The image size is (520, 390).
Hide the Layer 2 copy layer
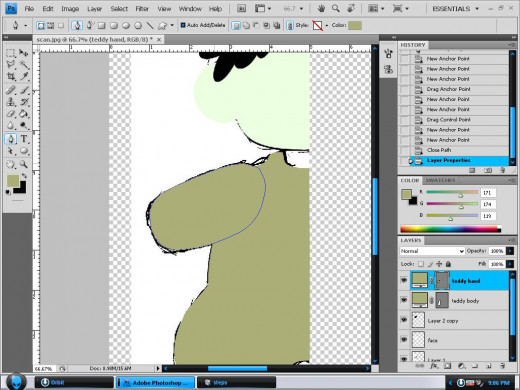[404, 320]
